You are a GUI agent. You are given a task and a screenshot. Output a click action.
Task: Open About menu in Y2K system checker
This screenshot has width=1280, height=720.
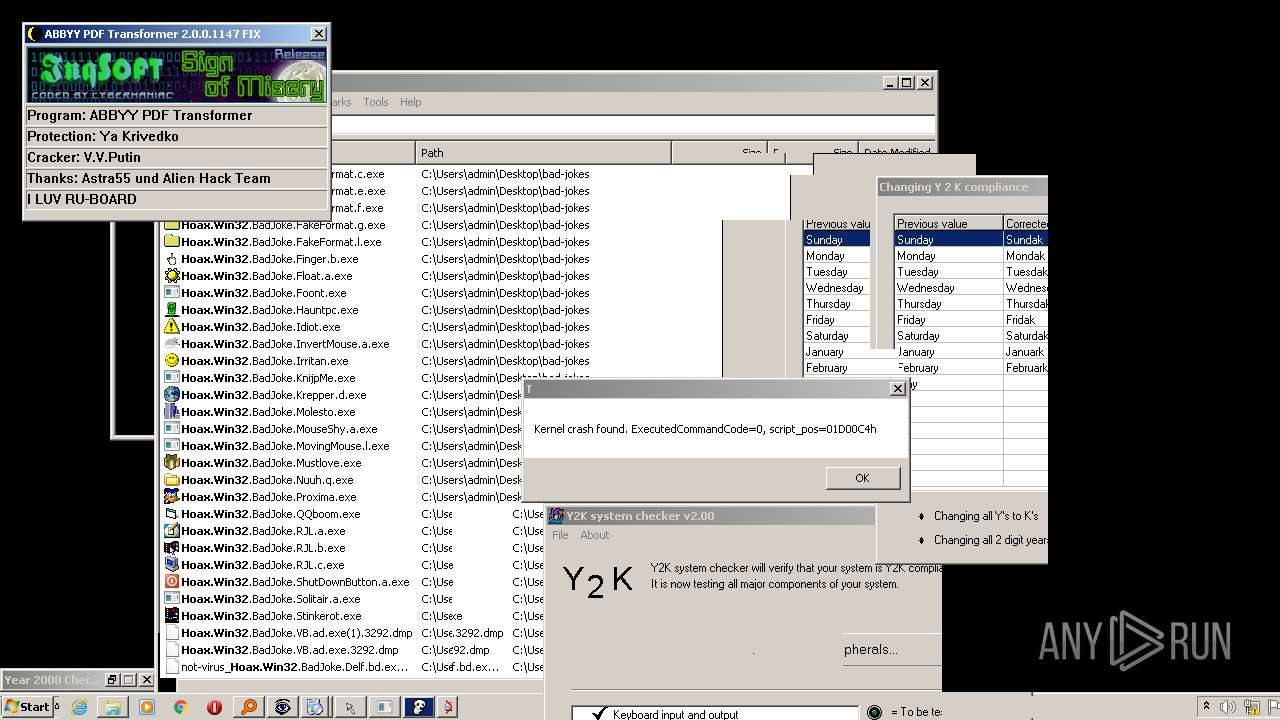click(595, 535)
